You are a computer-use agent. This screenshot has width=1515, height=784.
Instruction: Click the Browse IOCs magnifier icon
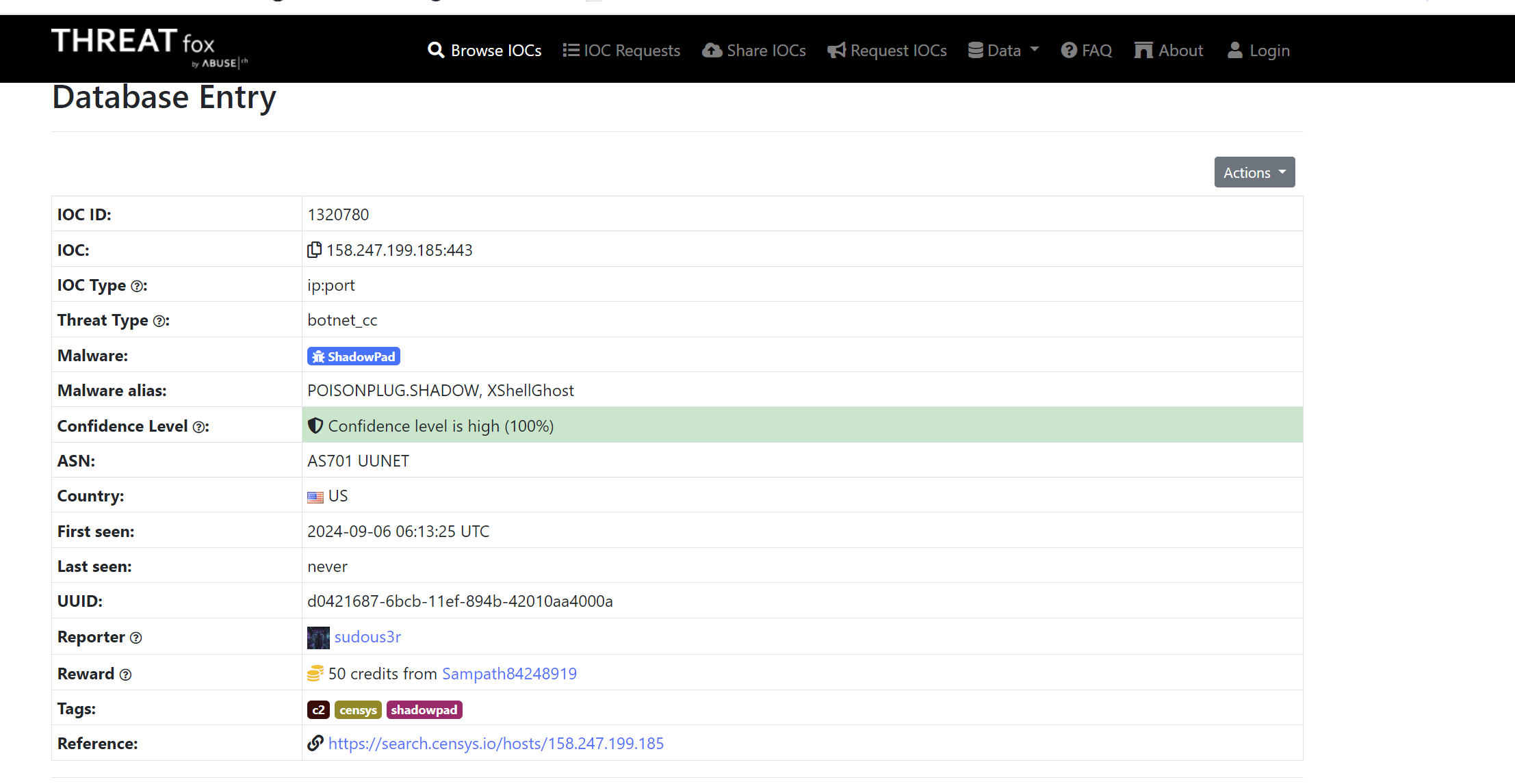[x=436, y=51]
